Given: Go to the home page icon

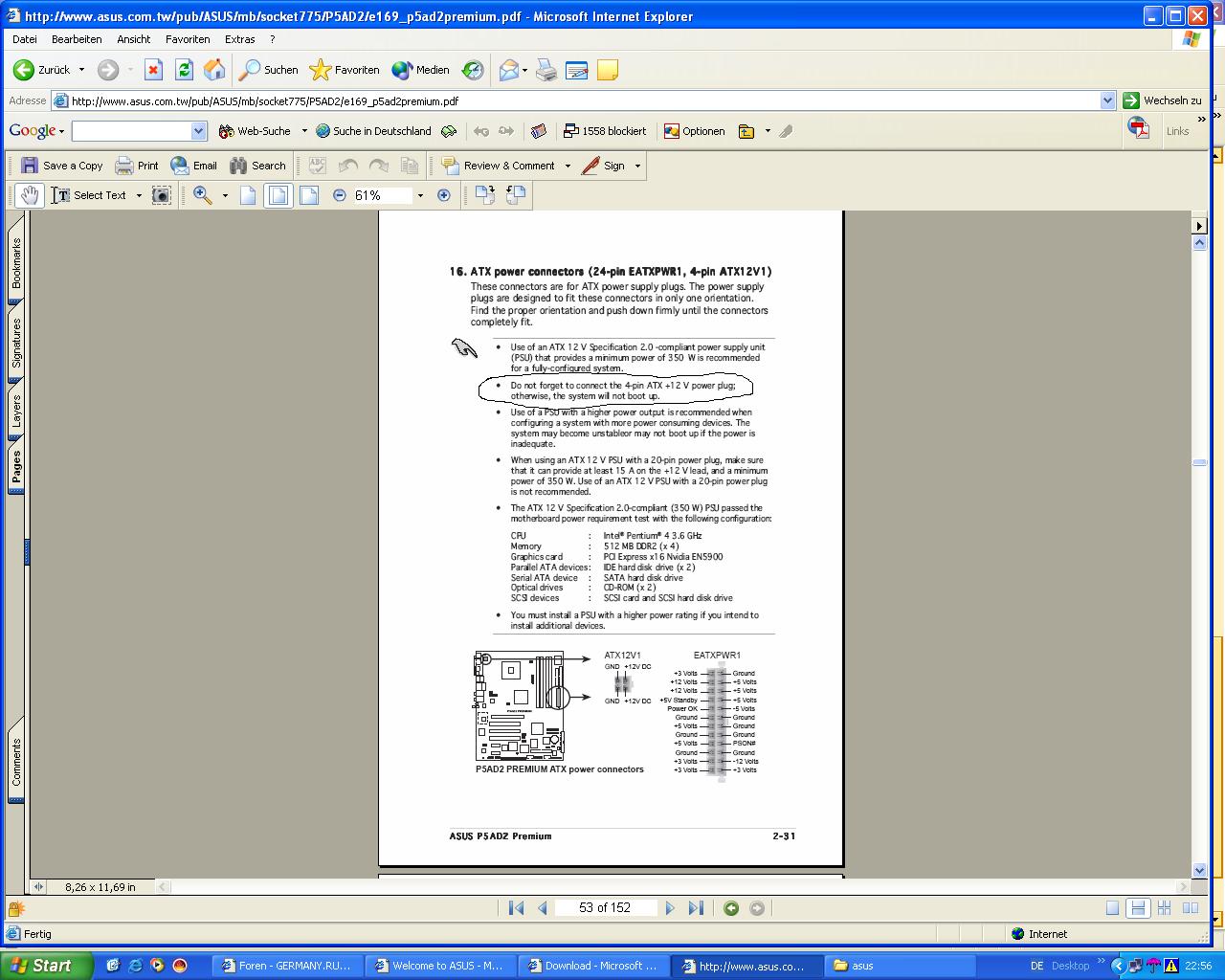Looking at the screenshot, I should [x=214, y=70].
